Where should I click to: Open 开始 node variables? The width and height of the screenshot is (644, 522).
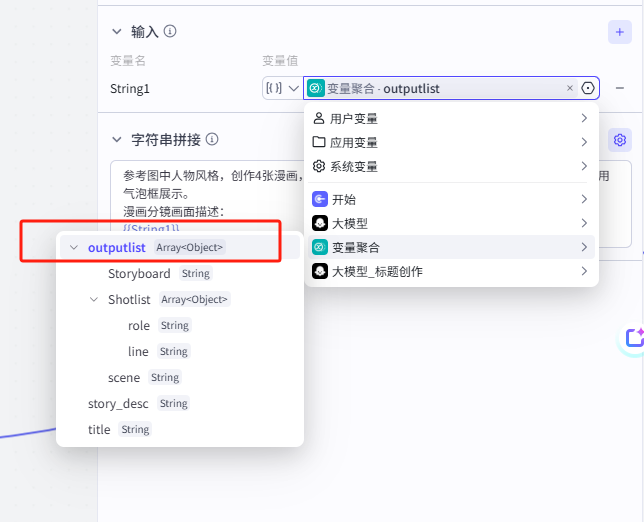tap(451, 200)
